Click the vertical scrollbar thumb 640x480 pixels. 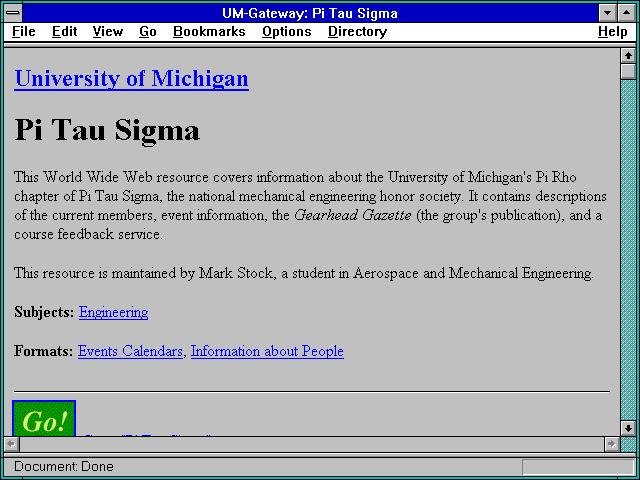[628, 71]
